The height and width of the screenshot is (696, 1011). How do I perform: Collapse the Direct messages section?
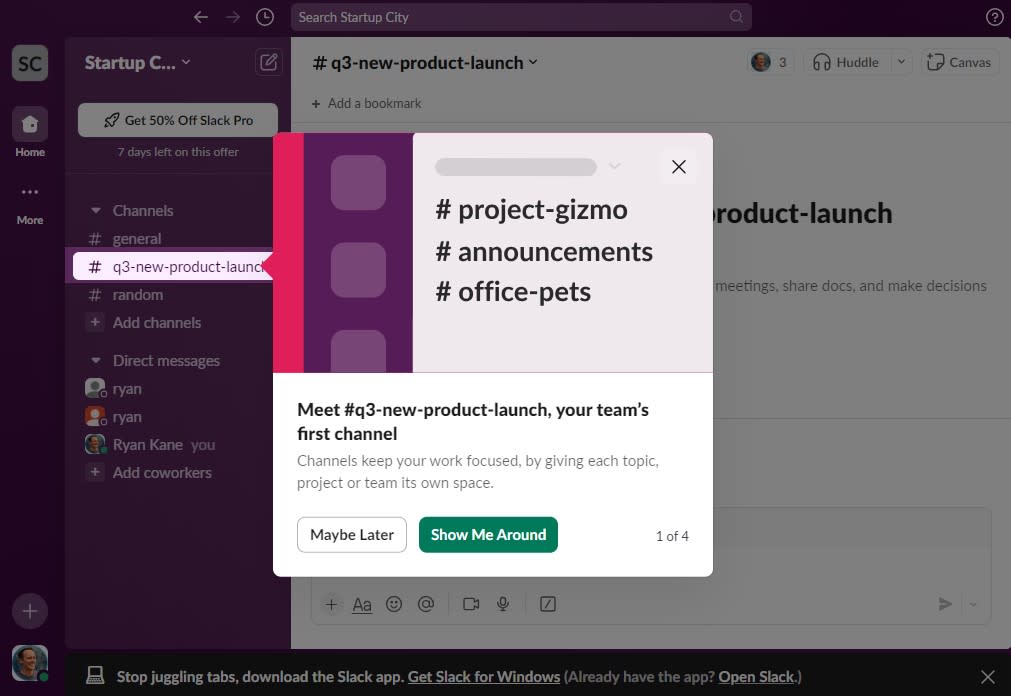pyautogui.click(x=96, y=360)
